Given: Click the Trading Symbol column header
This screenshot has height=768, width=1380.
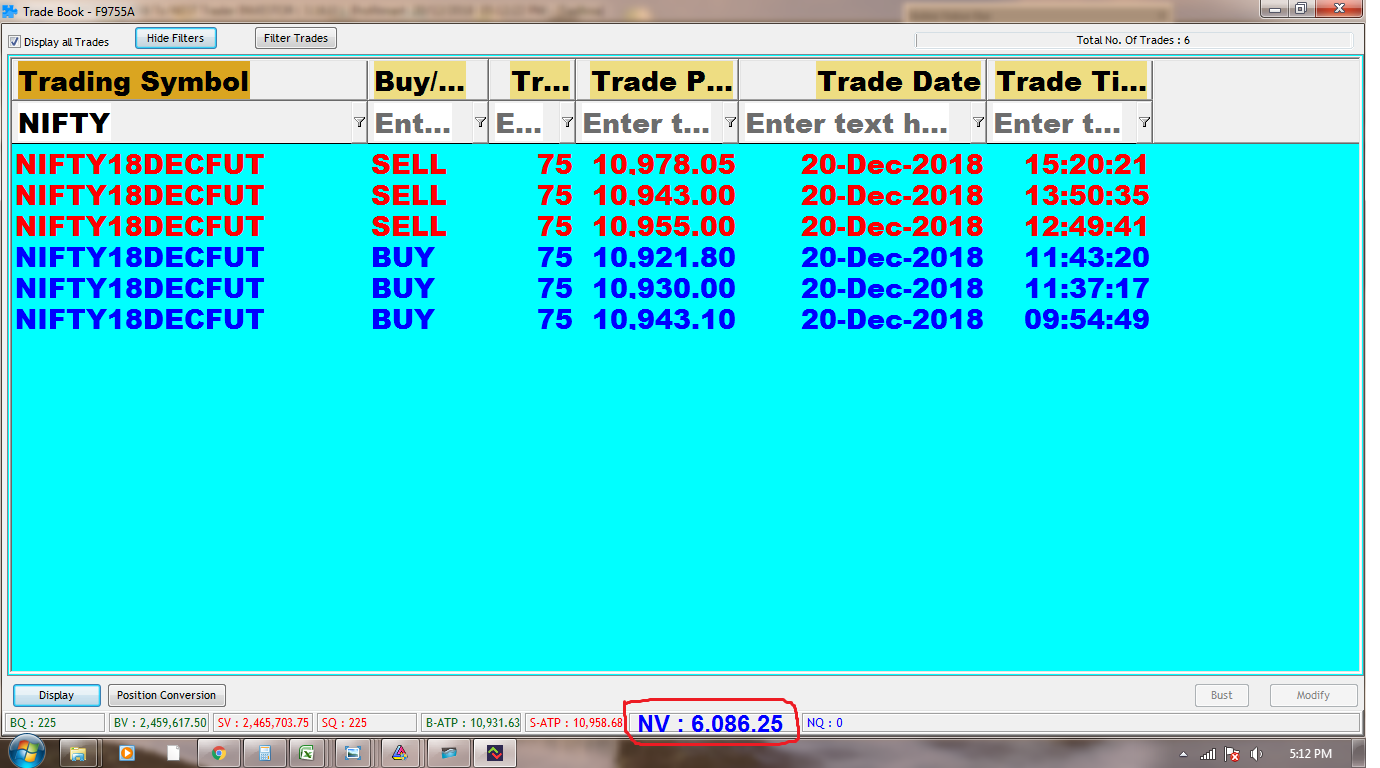Looking at the screenshot, I should [133, 81].
